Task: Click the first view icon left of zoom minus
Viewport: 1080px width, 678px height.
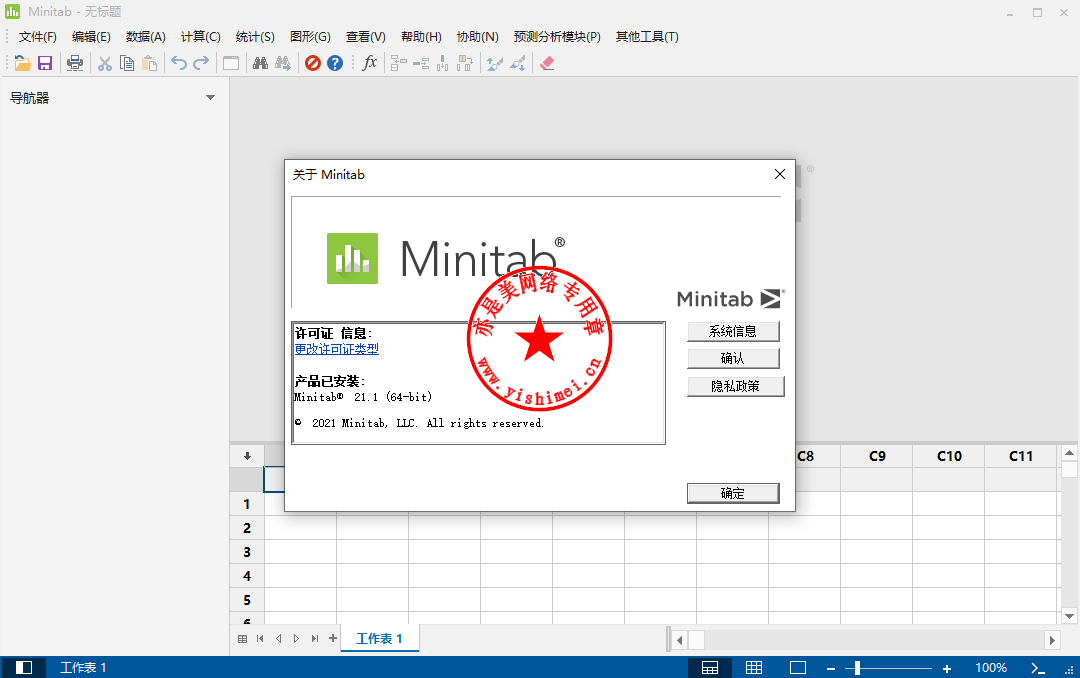Action: pyautogui.click(x=710, y=667)
